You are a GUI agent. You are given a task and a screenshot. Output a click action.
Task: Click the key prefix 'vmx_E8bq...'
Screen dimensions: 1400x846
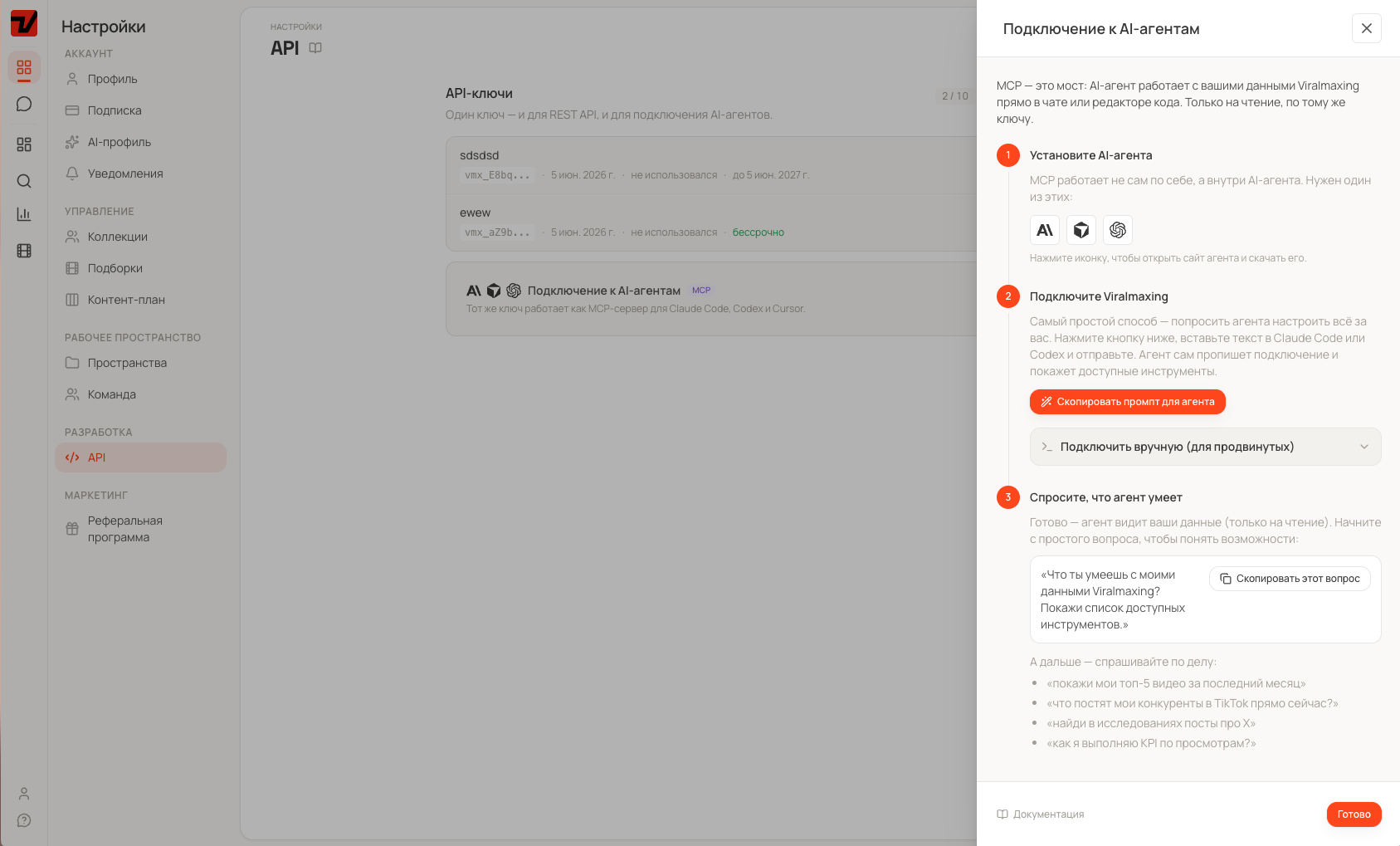pos(497,175)
